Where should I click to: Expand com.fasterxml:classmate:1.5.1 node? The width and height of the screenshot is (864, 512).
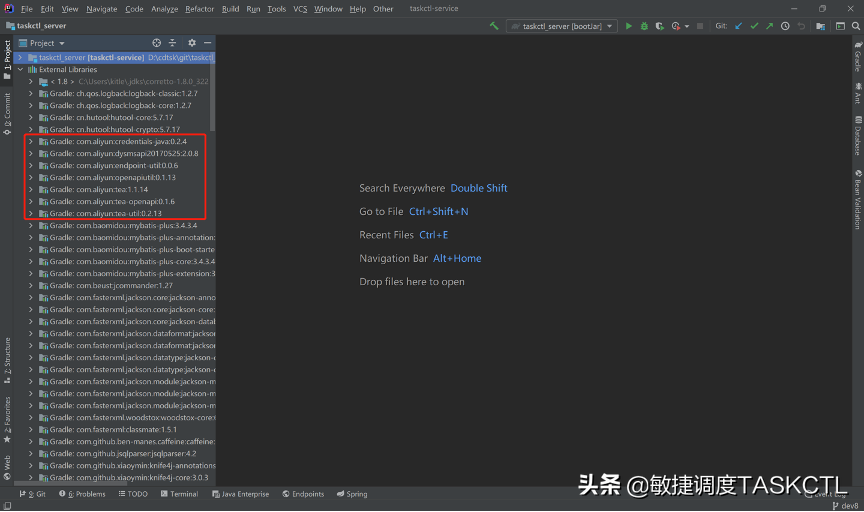[31, 429]
